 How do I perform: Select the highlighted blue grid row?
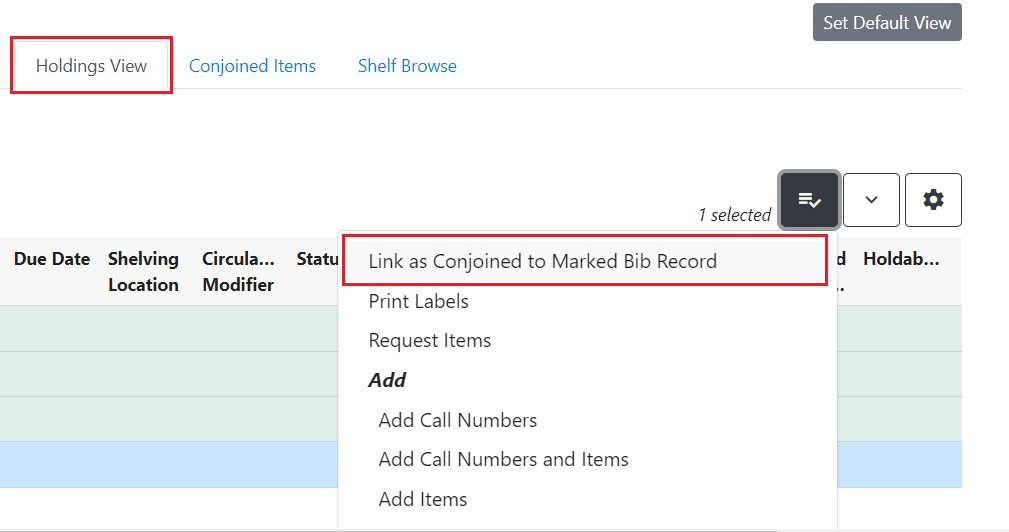170,465
